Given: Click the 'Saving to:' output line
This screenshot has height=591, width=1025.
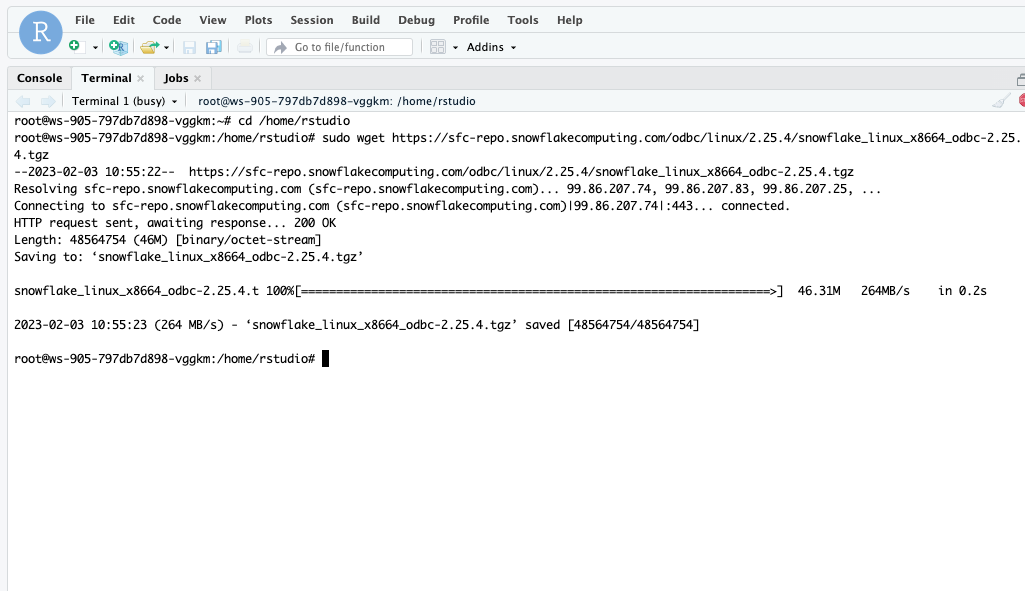Looking at the screenshot, I should click(x=188, y=257).
